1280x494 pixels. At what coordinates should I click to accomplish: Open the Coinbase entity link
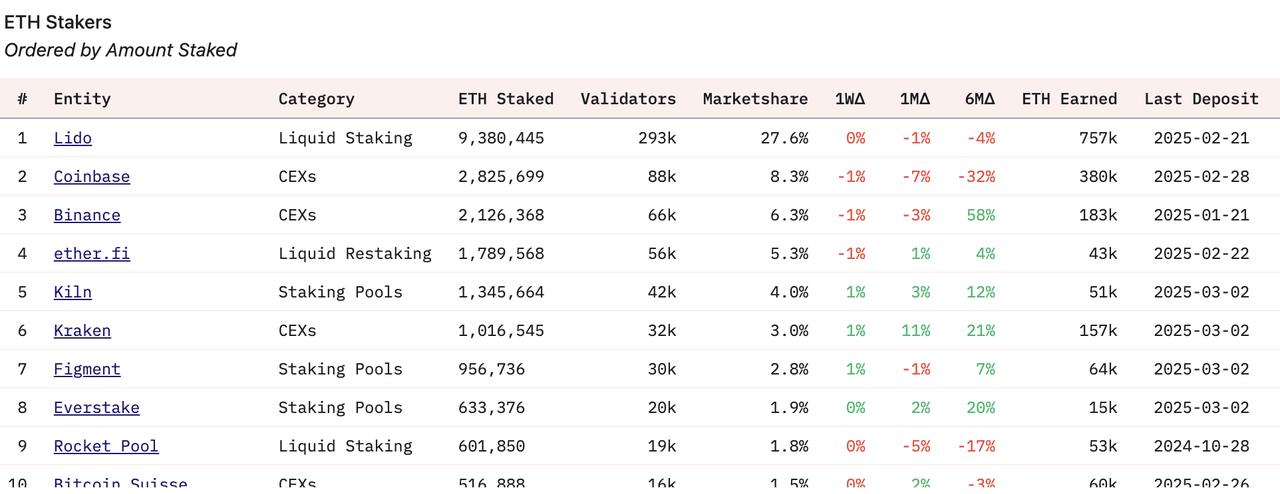(91, 177)
